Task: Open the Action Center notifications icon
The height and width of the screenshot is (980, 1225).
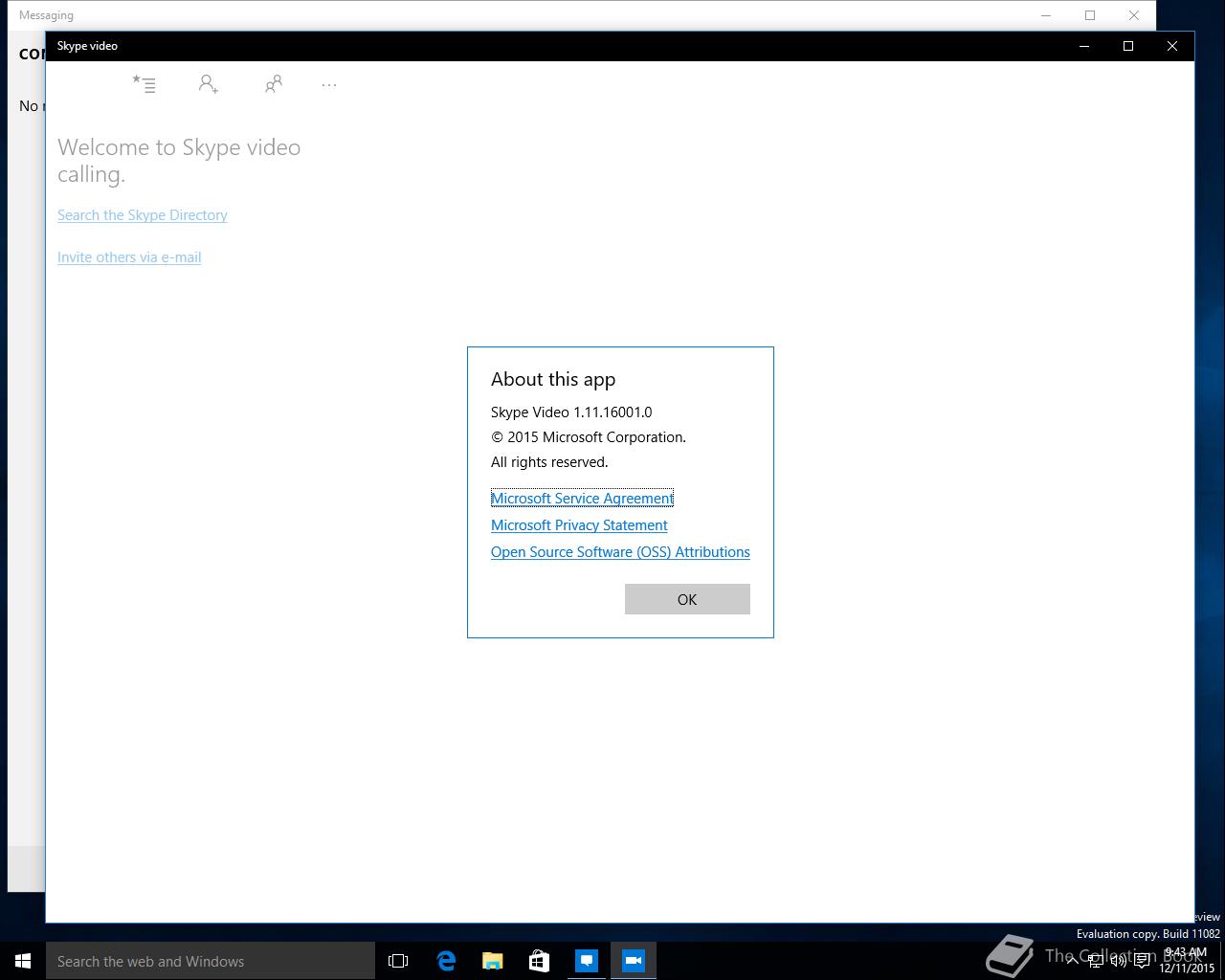Action: click(1142, 961)
